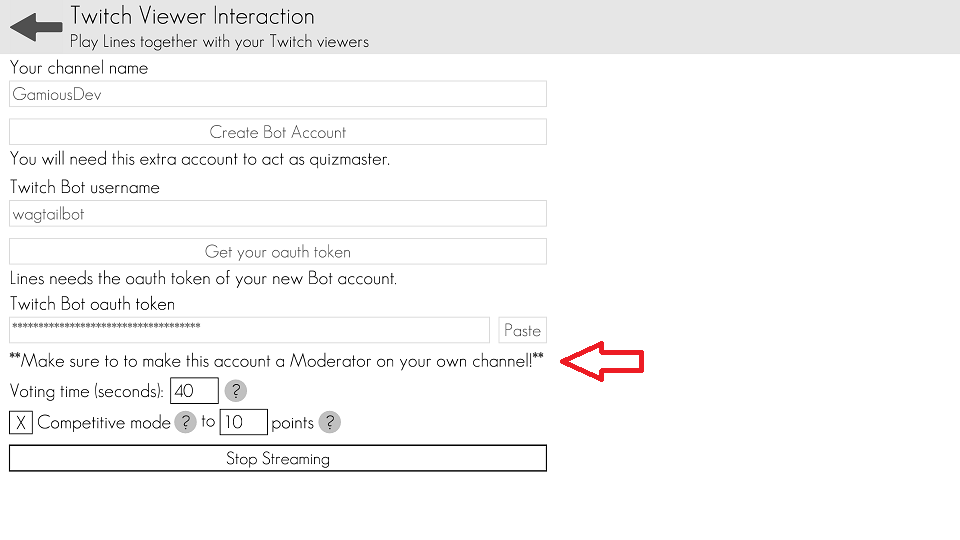Open help for Voting time
This screenshot has height=540, width=960.
(x=235, y=390)
